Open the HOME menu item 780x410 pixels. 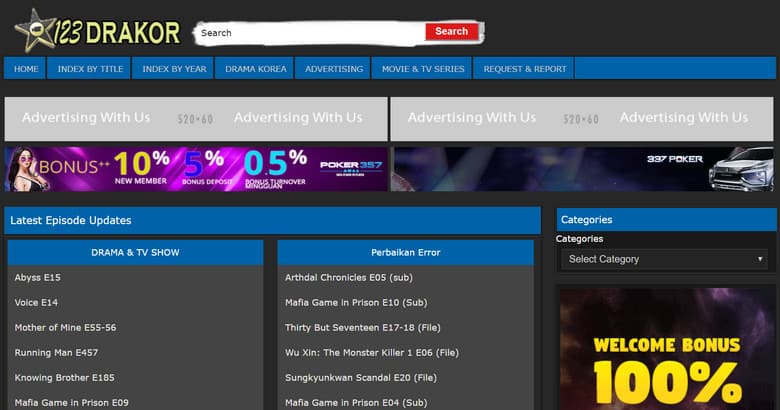[x=26, y=69]
